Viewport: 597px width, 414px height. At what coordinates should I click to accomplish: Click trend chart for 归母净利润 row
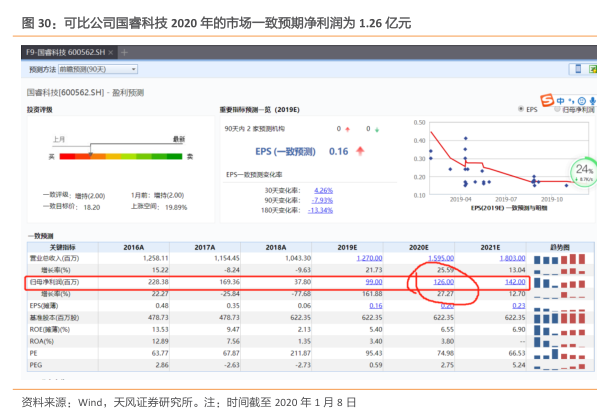(x=559, y=283)
